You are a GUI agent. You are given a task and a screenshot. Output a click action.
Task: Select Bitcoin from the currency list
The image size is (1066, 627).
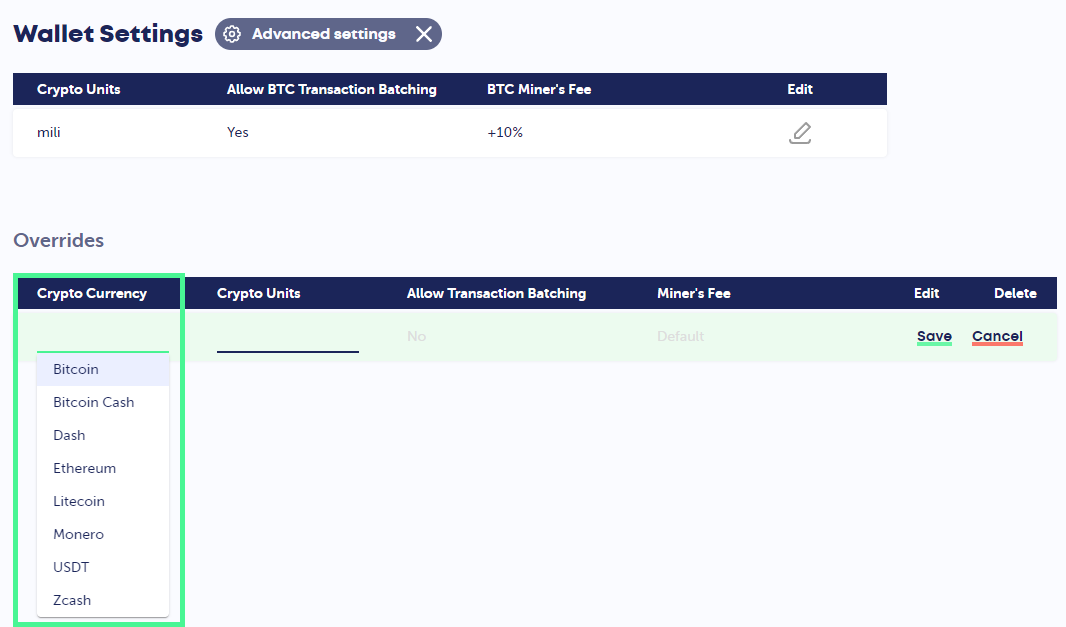[x=76, y=369]
